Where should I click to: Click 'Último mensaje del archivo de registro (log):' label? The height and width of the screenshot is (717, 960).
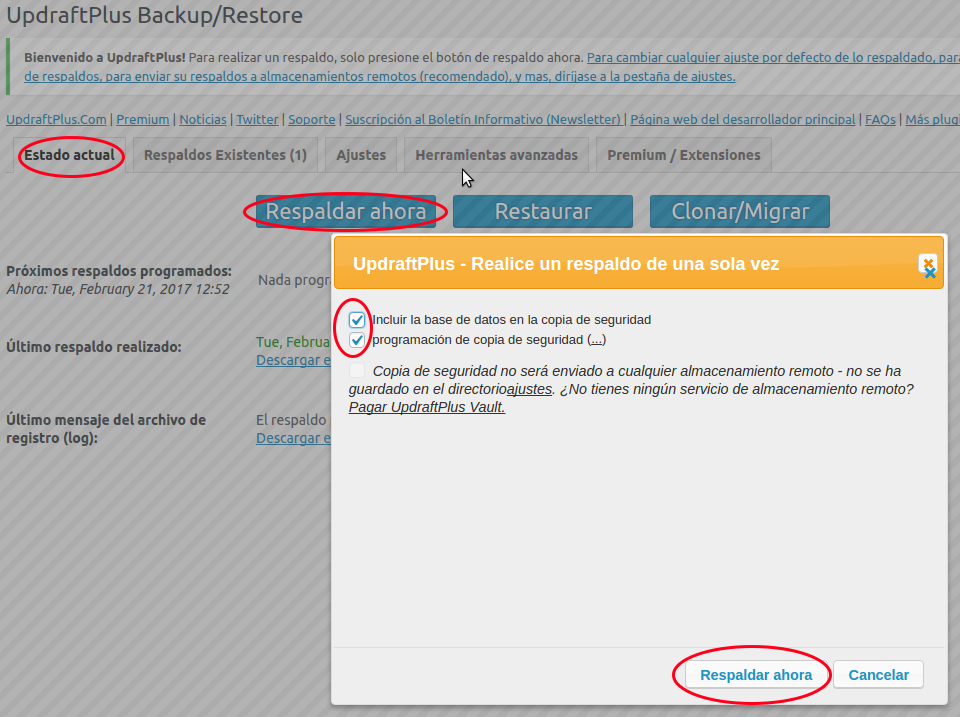(106, 429)
